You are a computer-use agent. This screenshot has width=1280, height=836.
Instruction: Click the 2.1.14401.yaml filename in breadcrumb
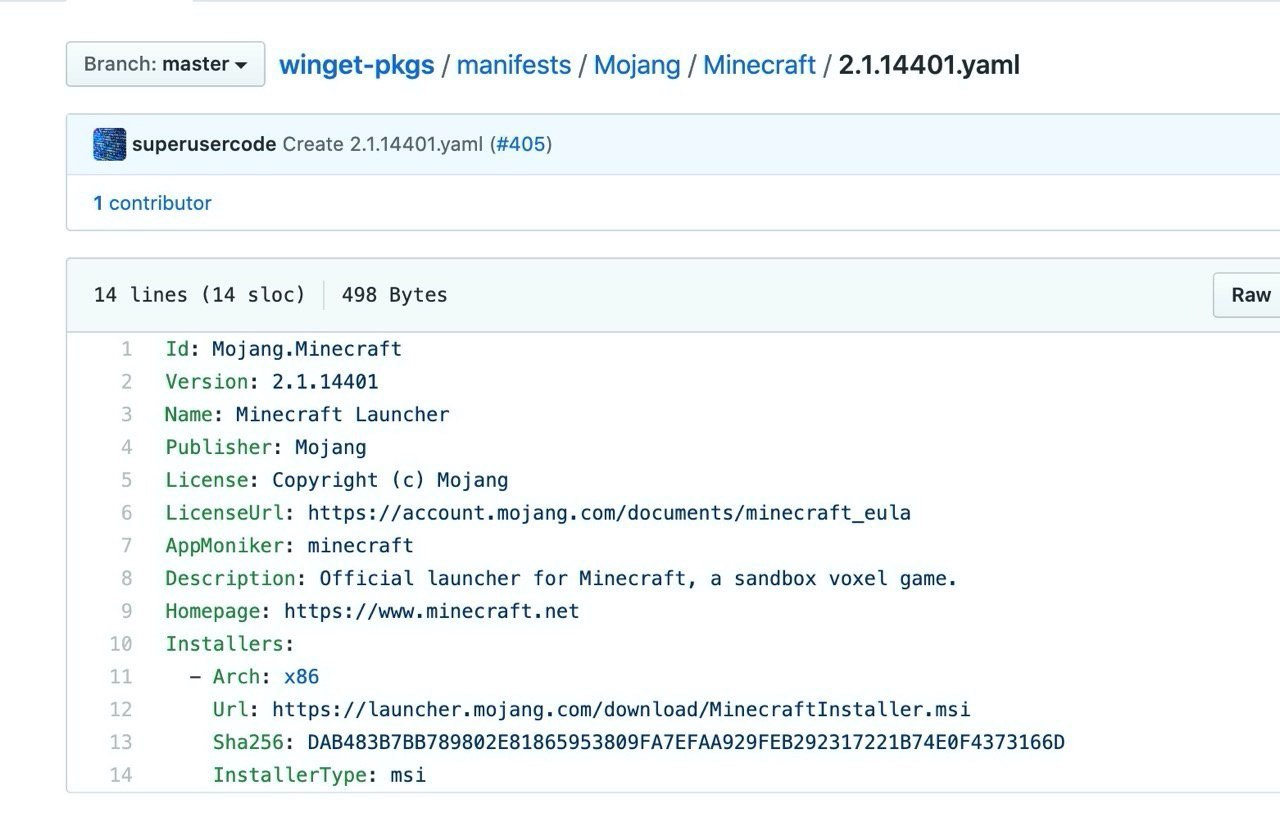coord(929,65)
